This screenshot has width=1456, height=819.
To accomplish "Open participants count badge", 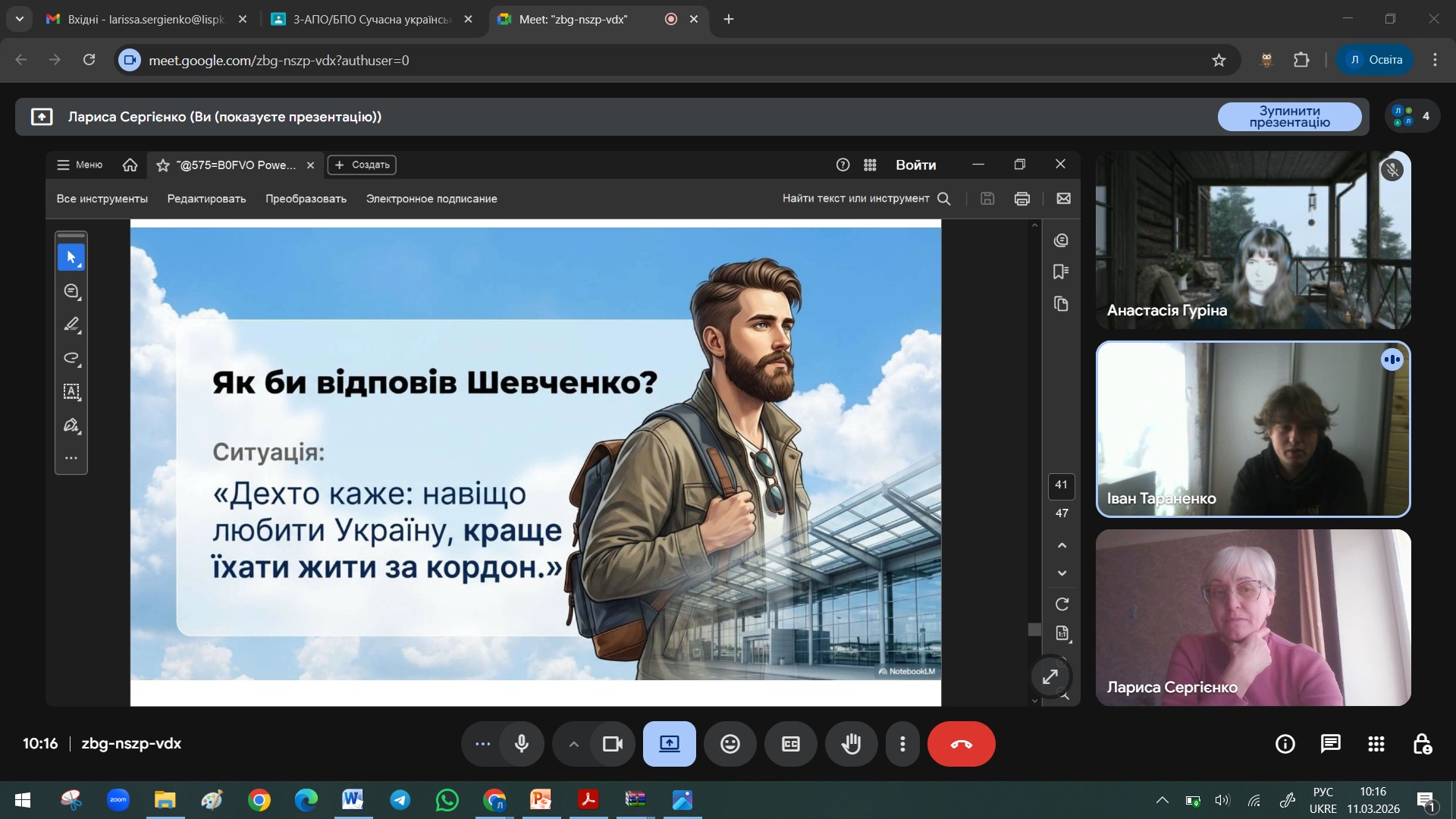I will [1412, 116].
